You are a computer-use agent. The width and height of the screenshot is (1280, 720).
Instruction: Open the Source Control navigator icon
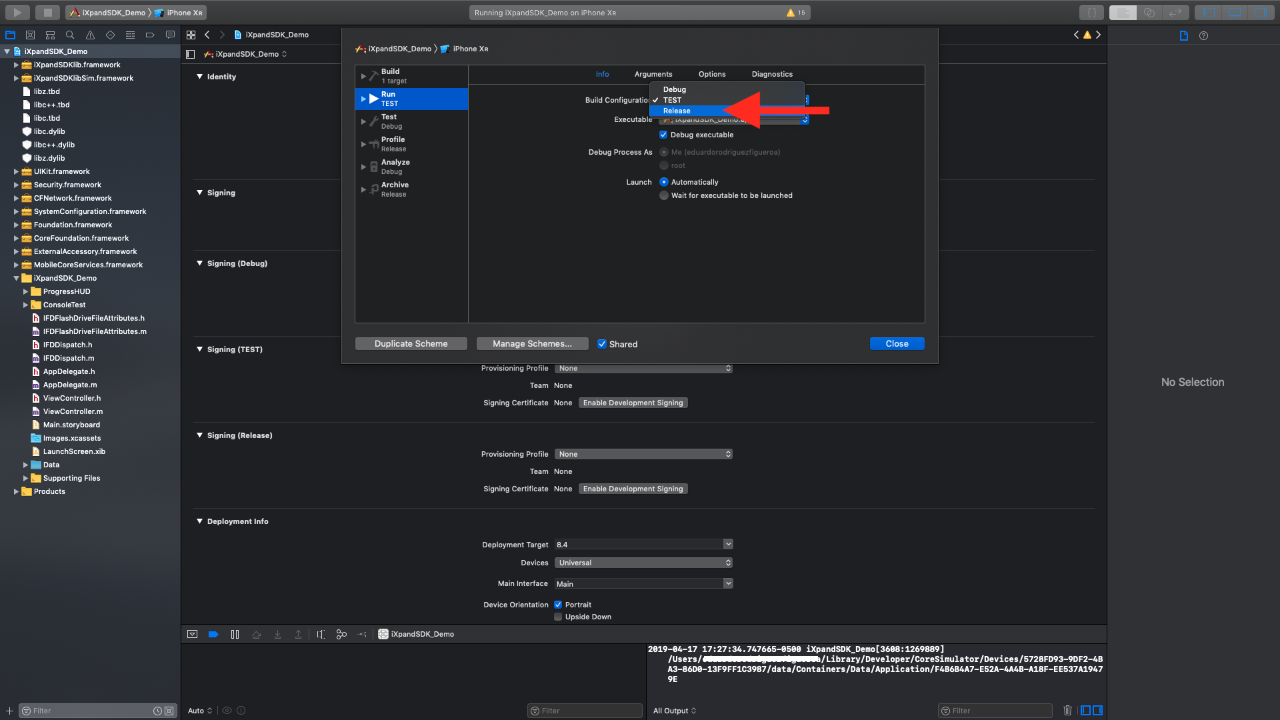pos(29,34)
